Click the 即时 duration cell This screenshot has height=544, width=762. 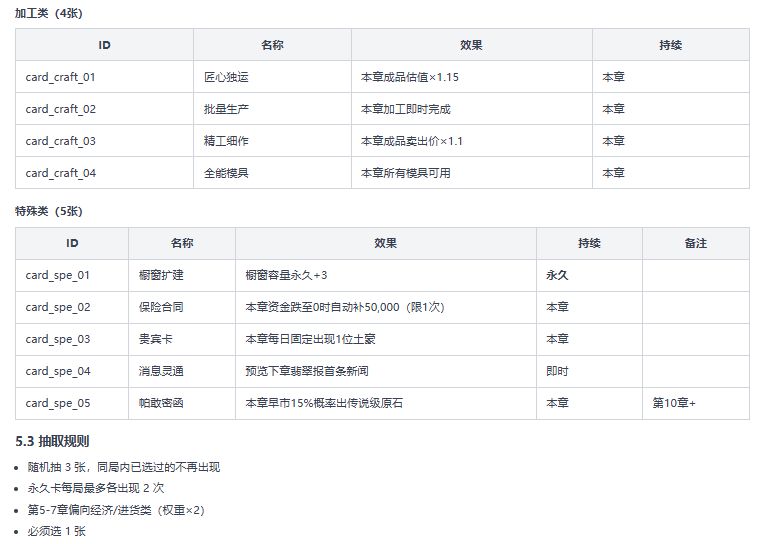pyautogui.click(x=589, y=371)
